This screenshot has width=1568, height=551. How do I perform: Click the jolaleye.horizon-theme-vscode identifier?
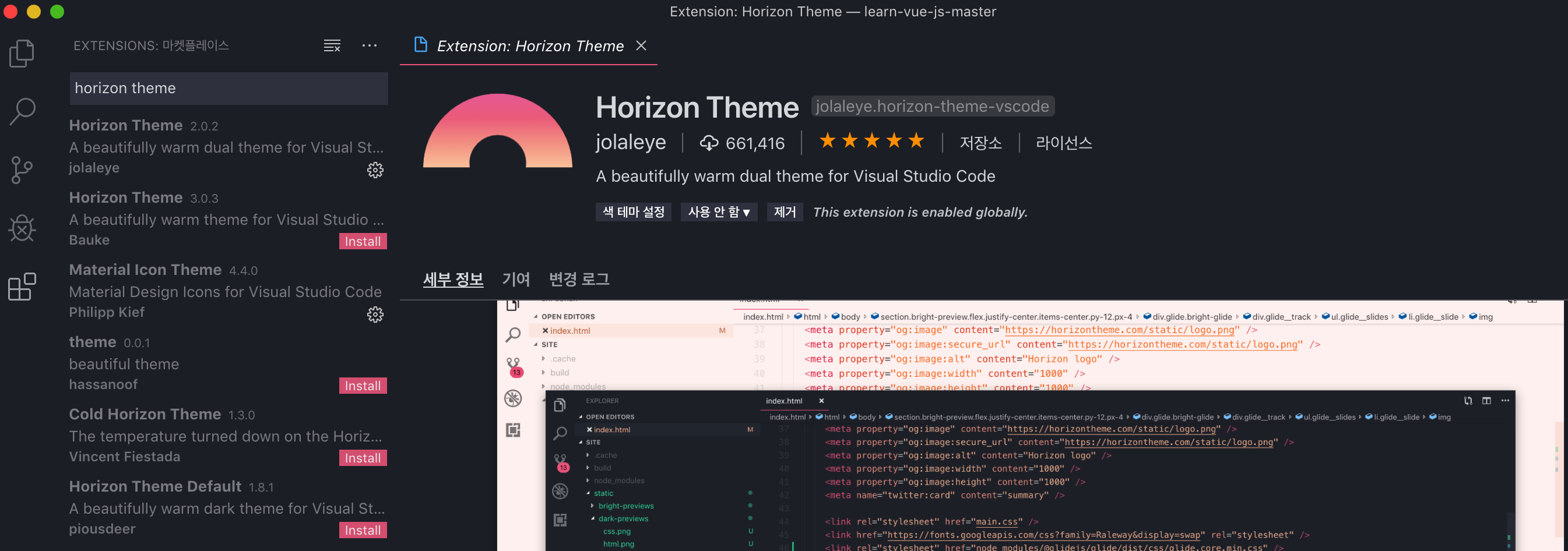pyautogui.click(x=932, y=107)
